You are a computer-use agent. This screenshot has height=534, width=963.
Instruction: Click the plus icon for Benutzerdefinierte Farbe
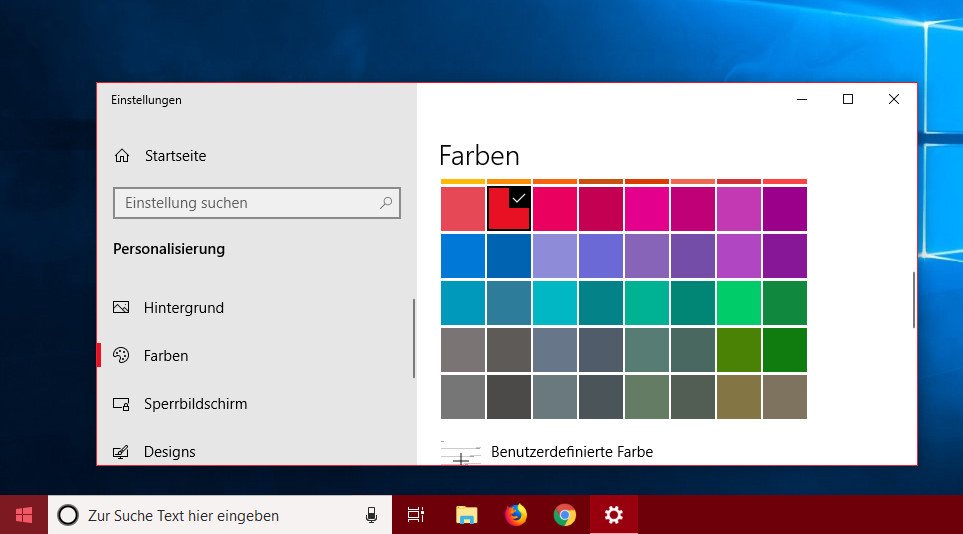pyautogui.click(x=461, y=458)
